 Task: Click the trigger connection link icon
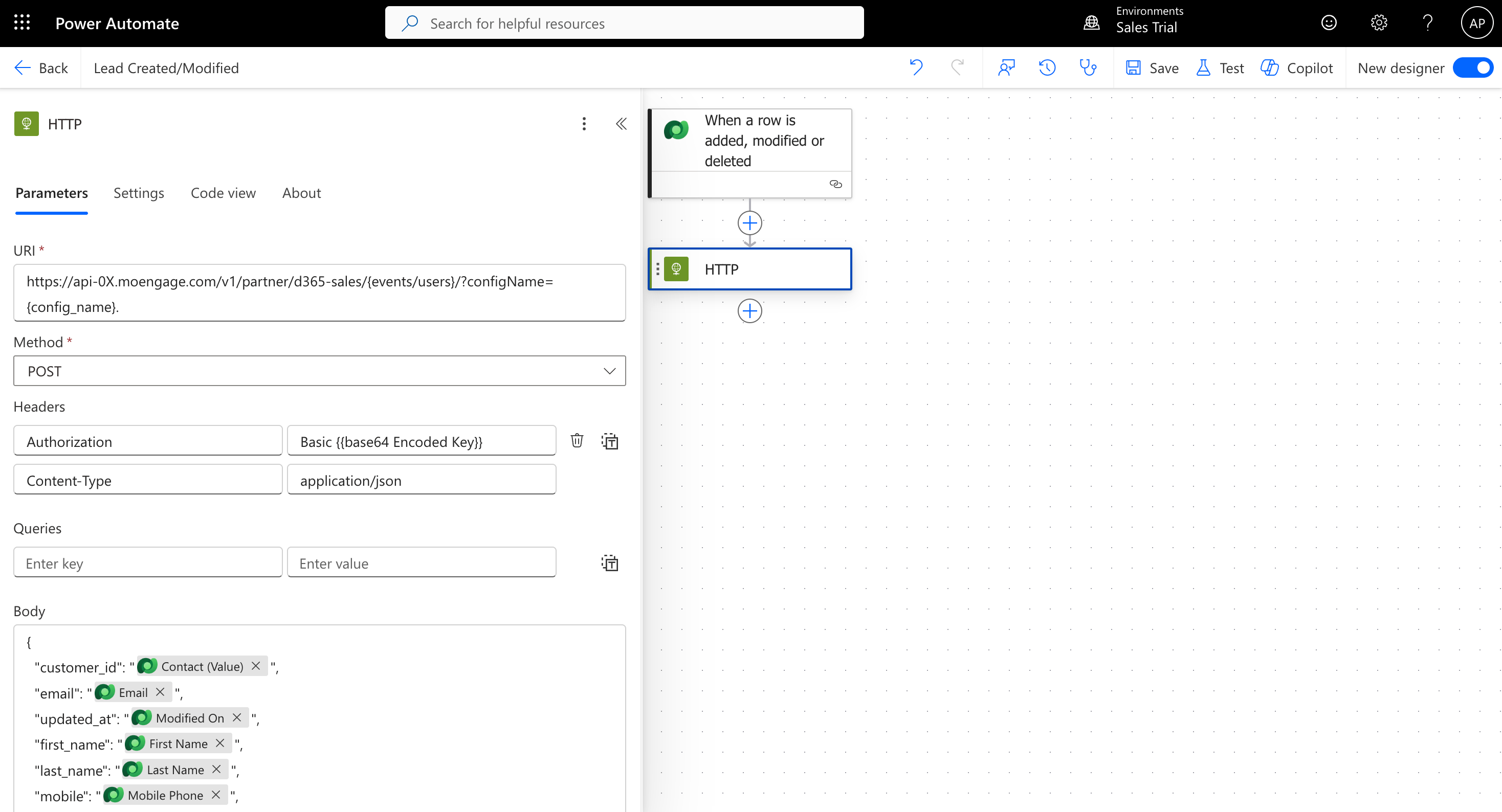tap(835, 184)
